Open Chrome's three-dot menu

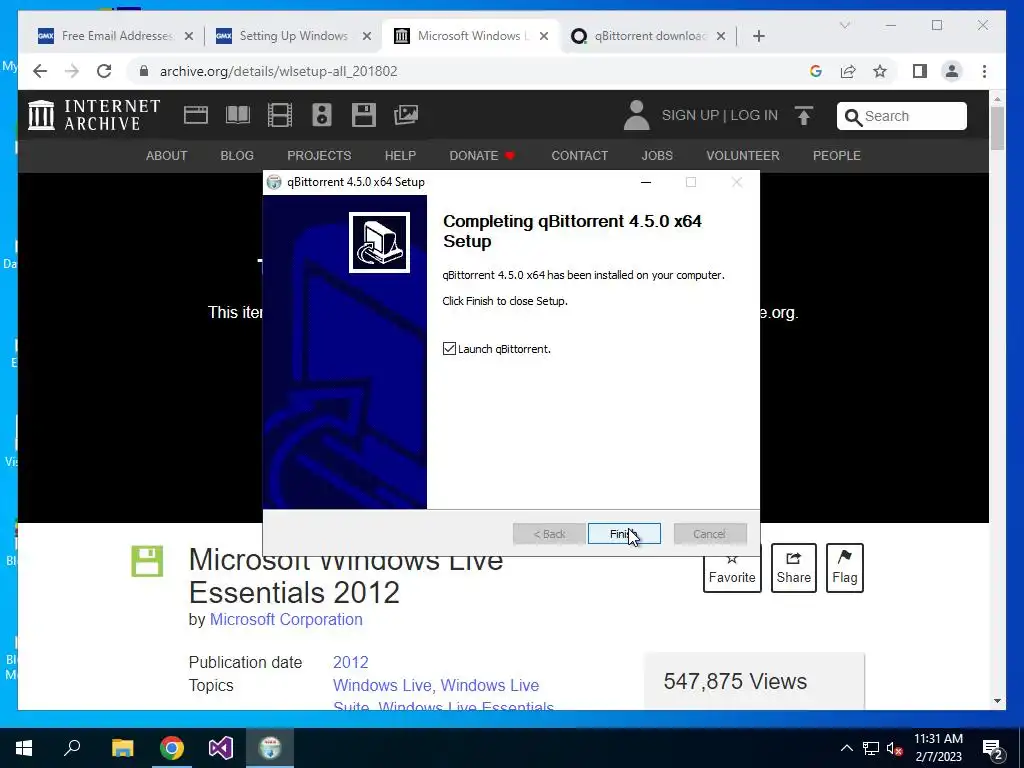click(x=984, y=71)
